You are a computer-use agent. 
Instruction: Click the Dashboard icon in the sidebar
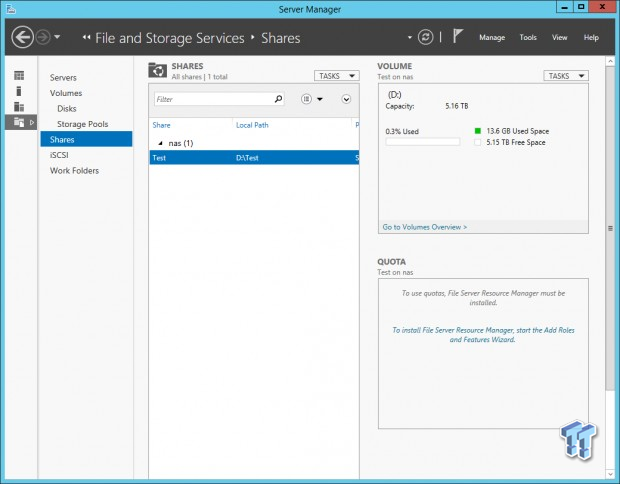19,76
